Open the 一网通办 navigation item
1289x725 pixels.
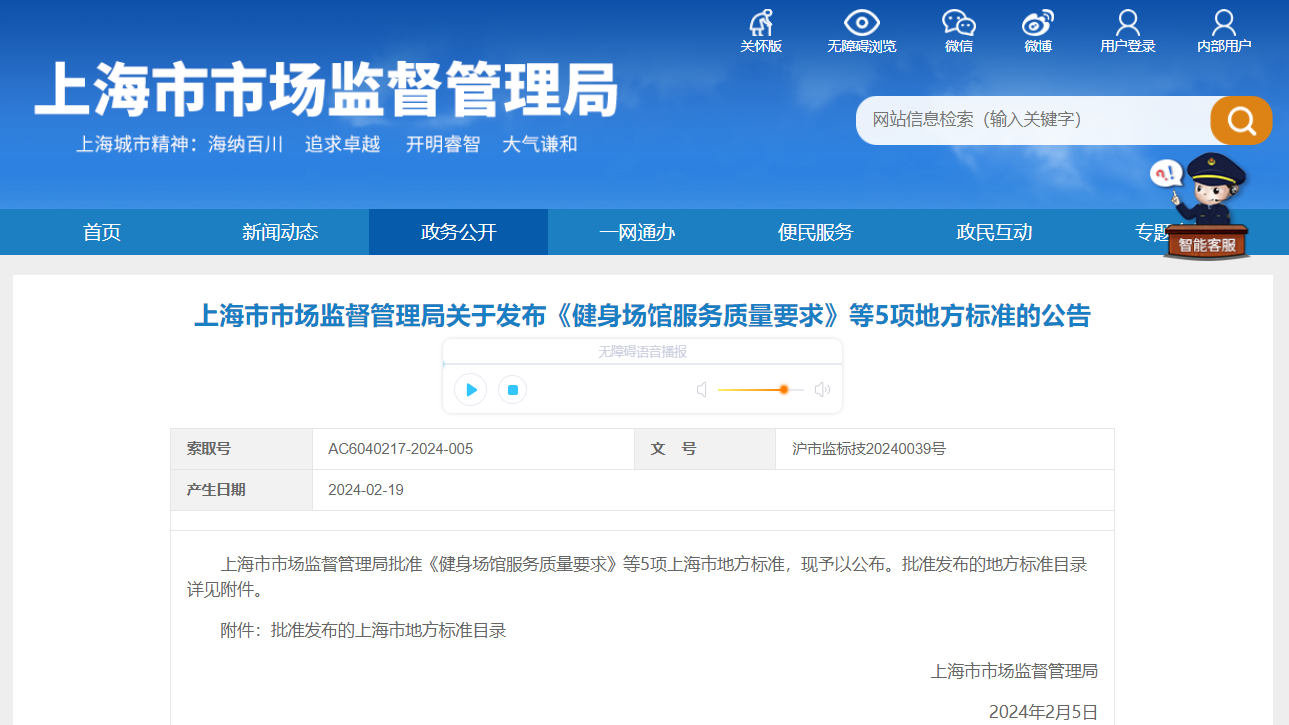point(637,232)
